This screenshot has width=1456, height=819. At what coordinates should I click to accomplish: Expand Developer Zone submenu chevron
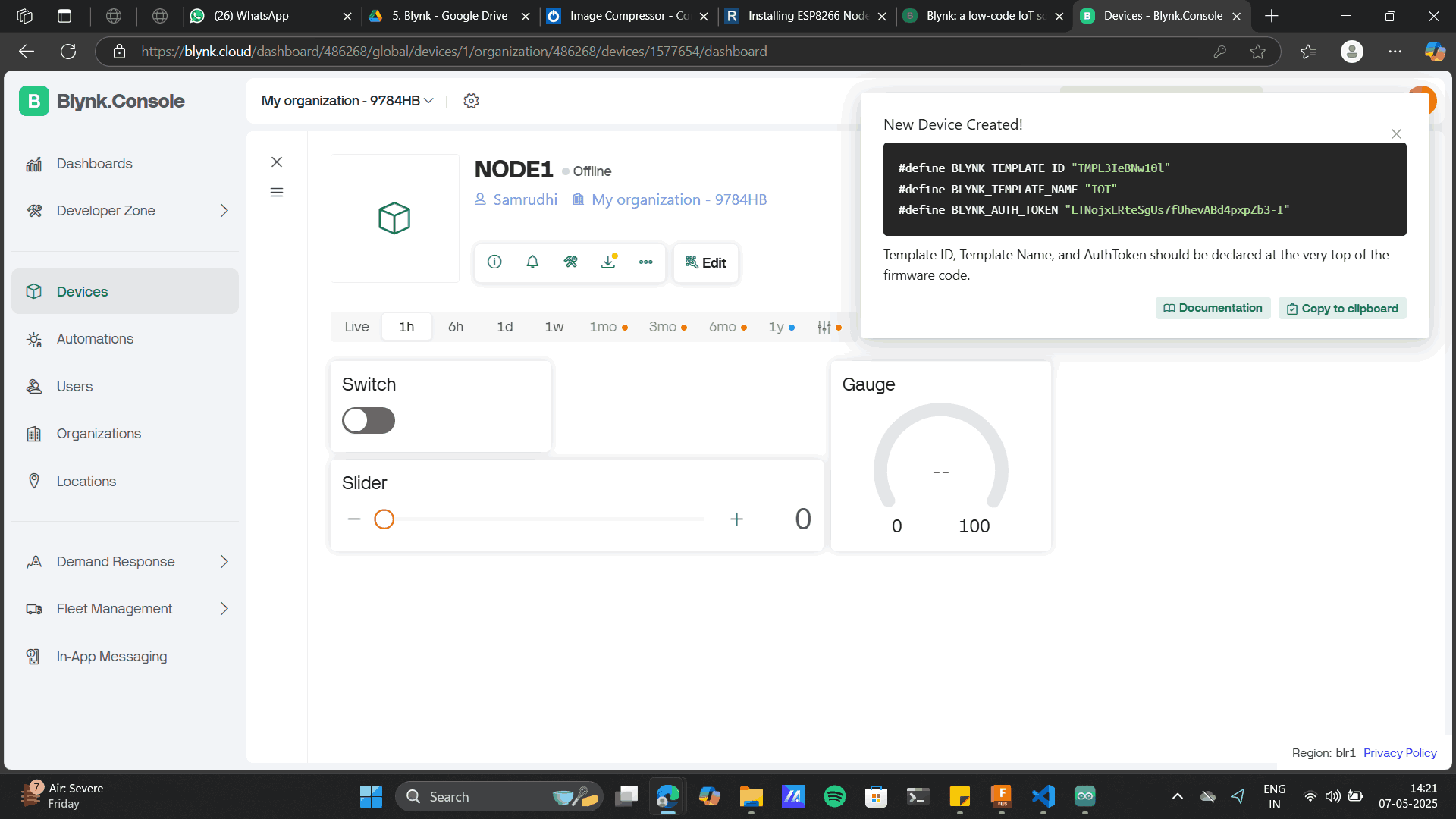(x=224, y=211)
